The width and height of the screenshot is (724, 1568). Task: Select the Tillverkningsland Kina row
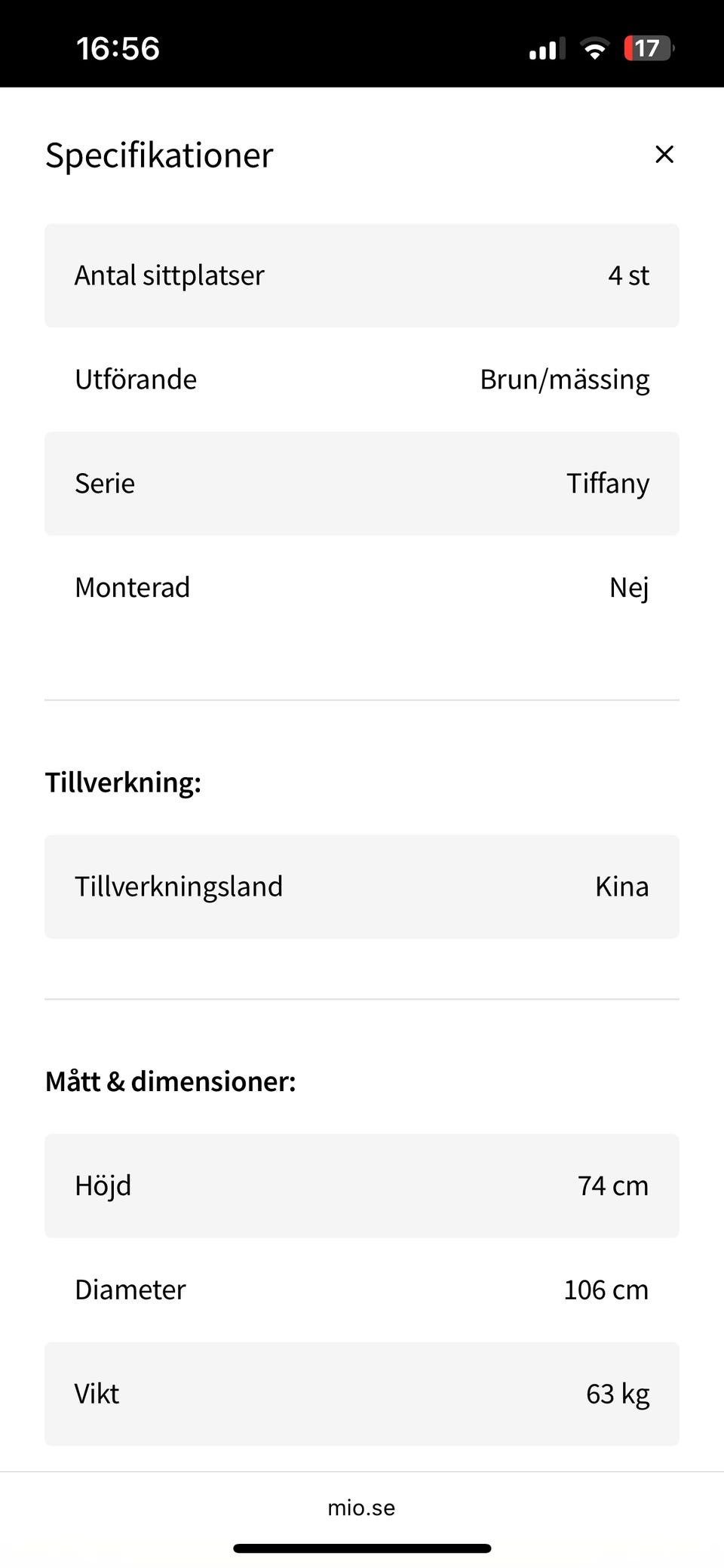point(362,887)
